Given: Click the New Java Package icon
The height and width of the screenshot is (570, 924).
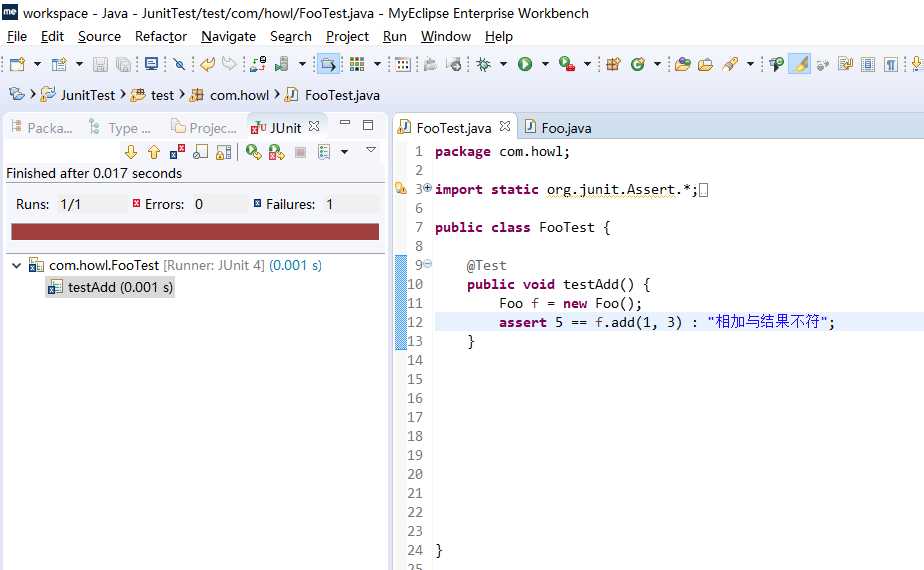Looking at the screenshot, I should pos(613,64).
